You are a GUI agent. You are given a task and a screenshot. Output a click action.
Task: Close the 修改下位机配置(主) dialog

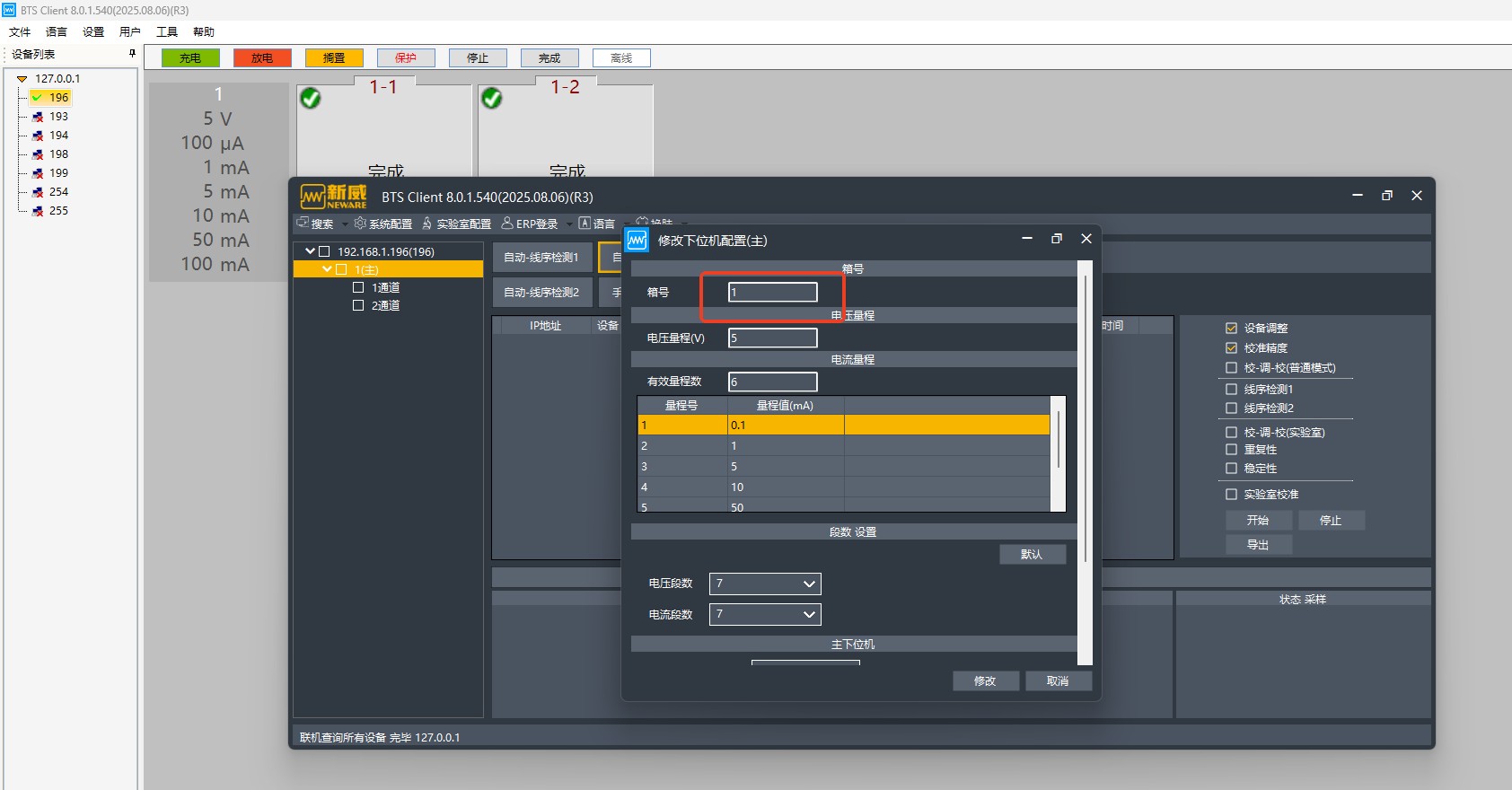click(1086, 238)
